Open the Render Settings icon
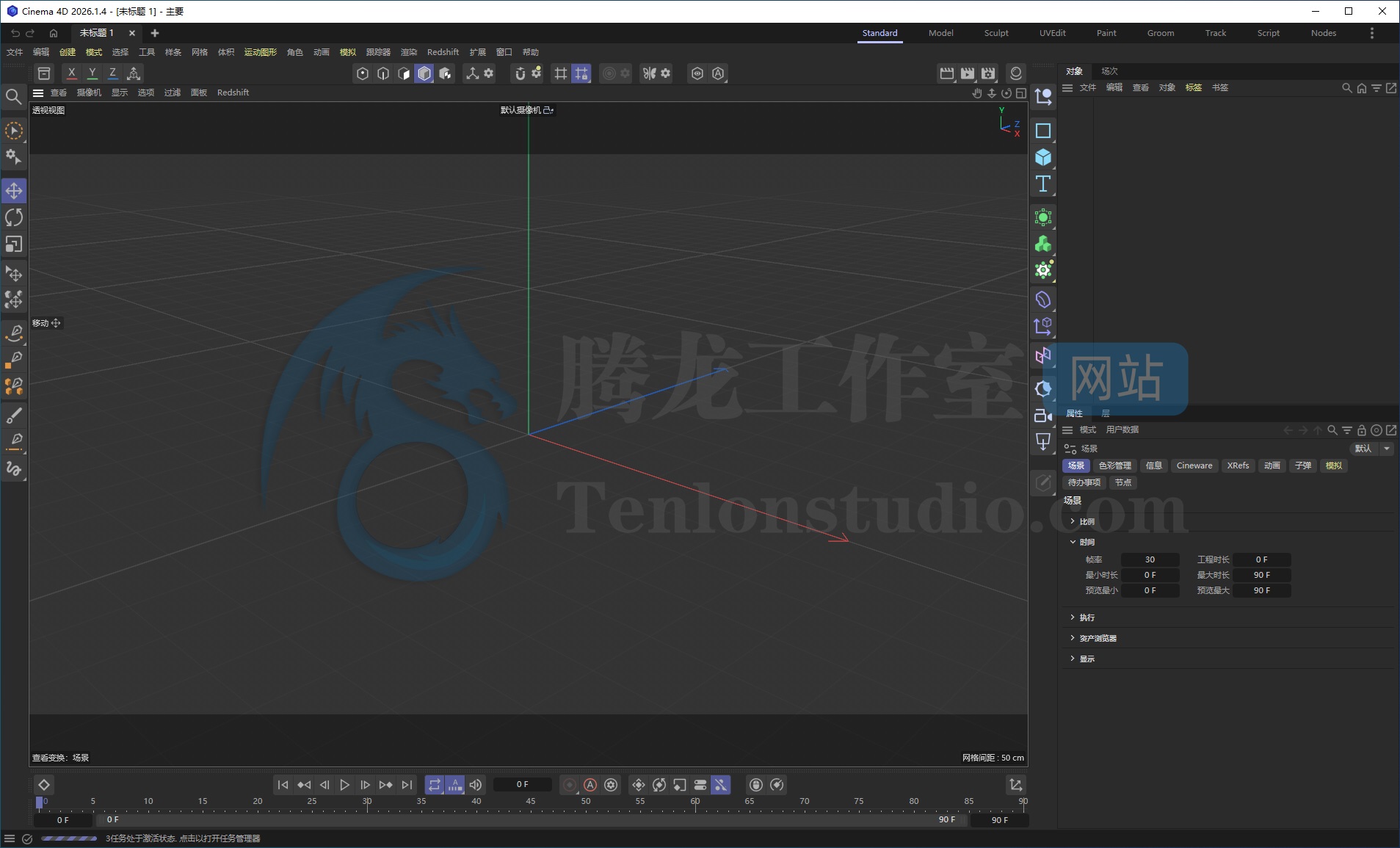Image resolution: width=1400 pixels, height=848 pixels. [x=988, y=73]
